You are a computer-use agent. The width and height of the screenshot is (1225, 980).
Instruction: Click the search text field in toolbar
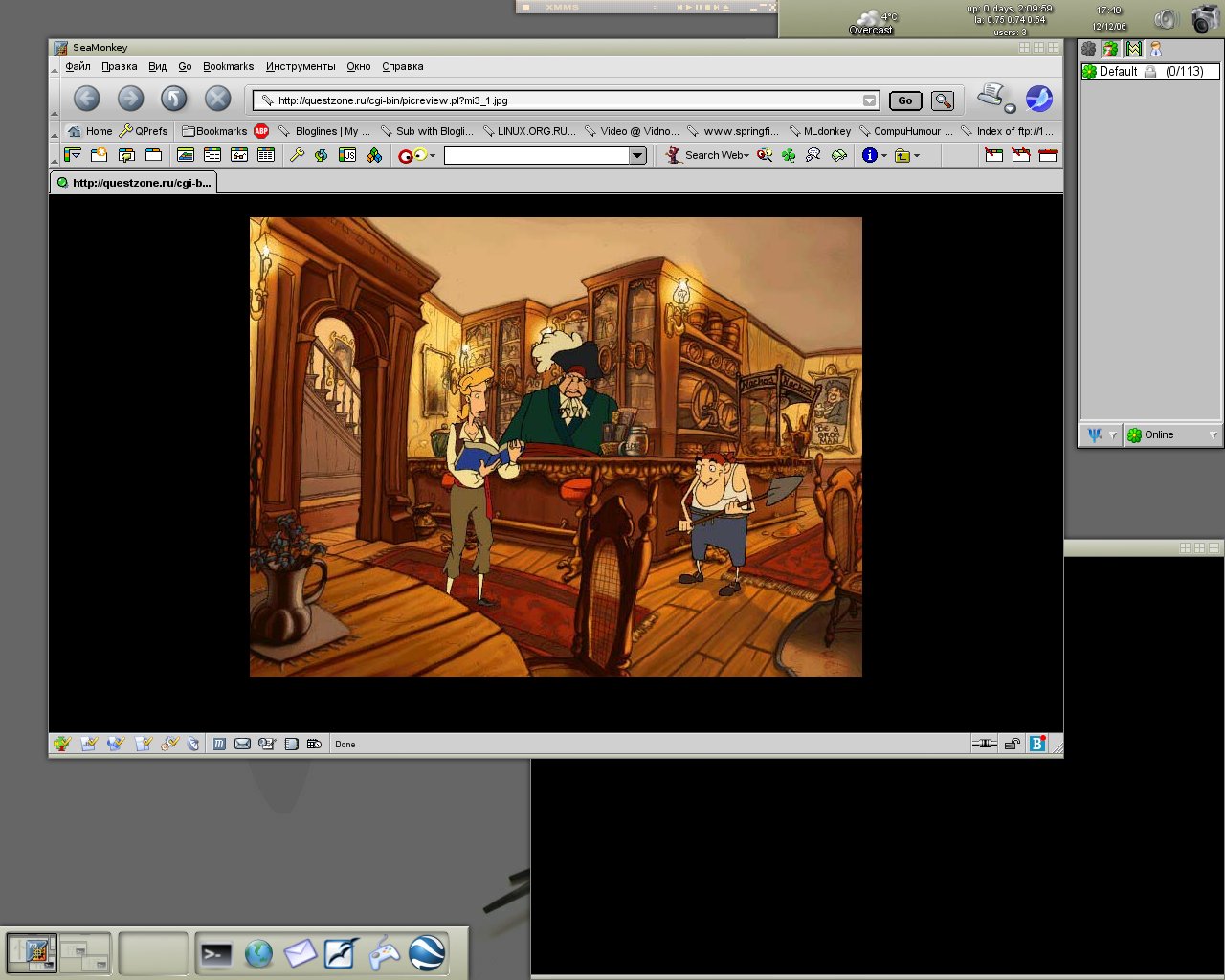pos(537,156)
